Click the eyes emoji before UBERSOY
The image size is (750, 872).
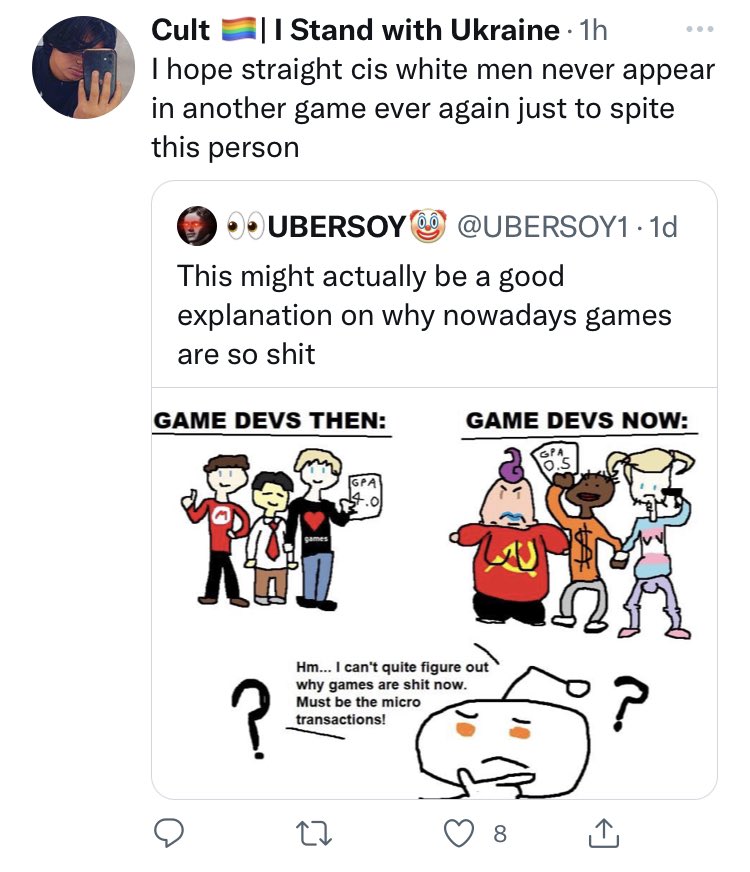(x=246, y=226)
